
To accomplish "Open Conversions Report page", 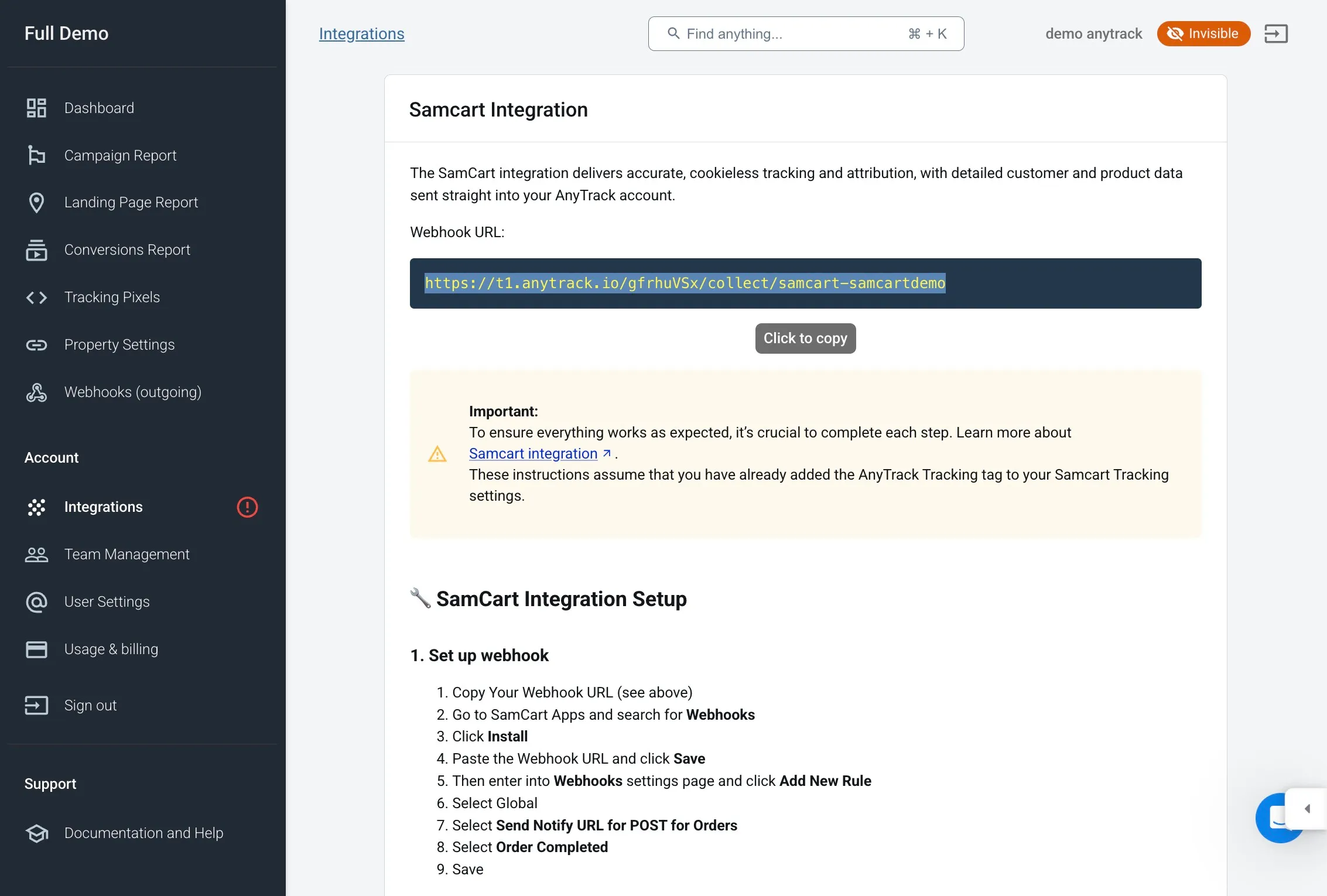I will (127, 250).
